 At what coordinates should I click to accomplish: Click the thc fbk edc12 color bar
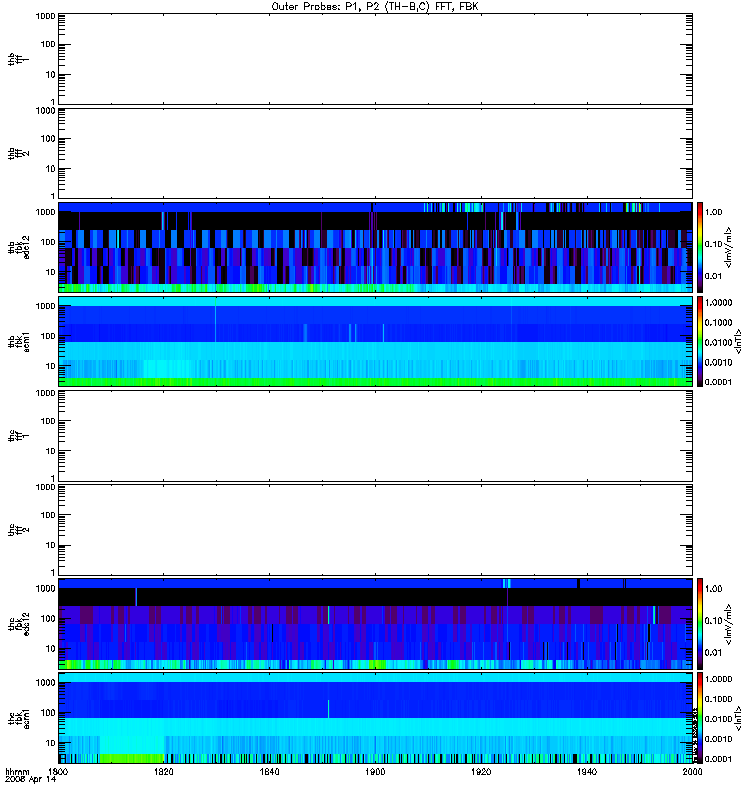pos(700,623)
